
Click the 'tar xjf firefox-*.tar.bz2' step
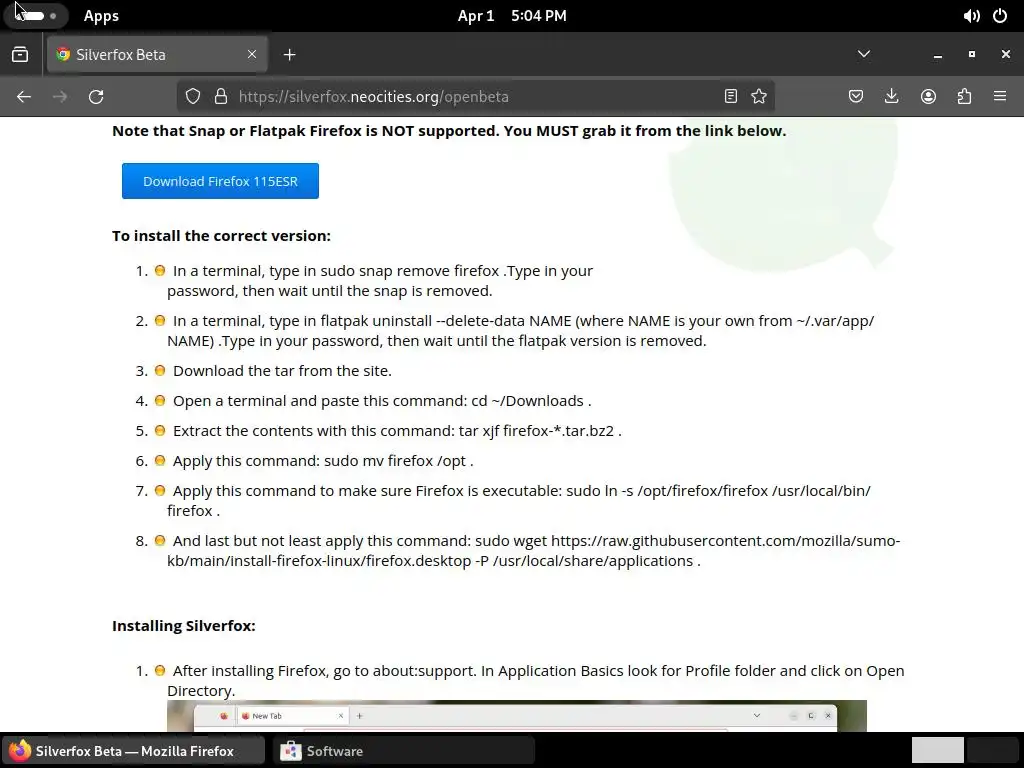(396, 431)
